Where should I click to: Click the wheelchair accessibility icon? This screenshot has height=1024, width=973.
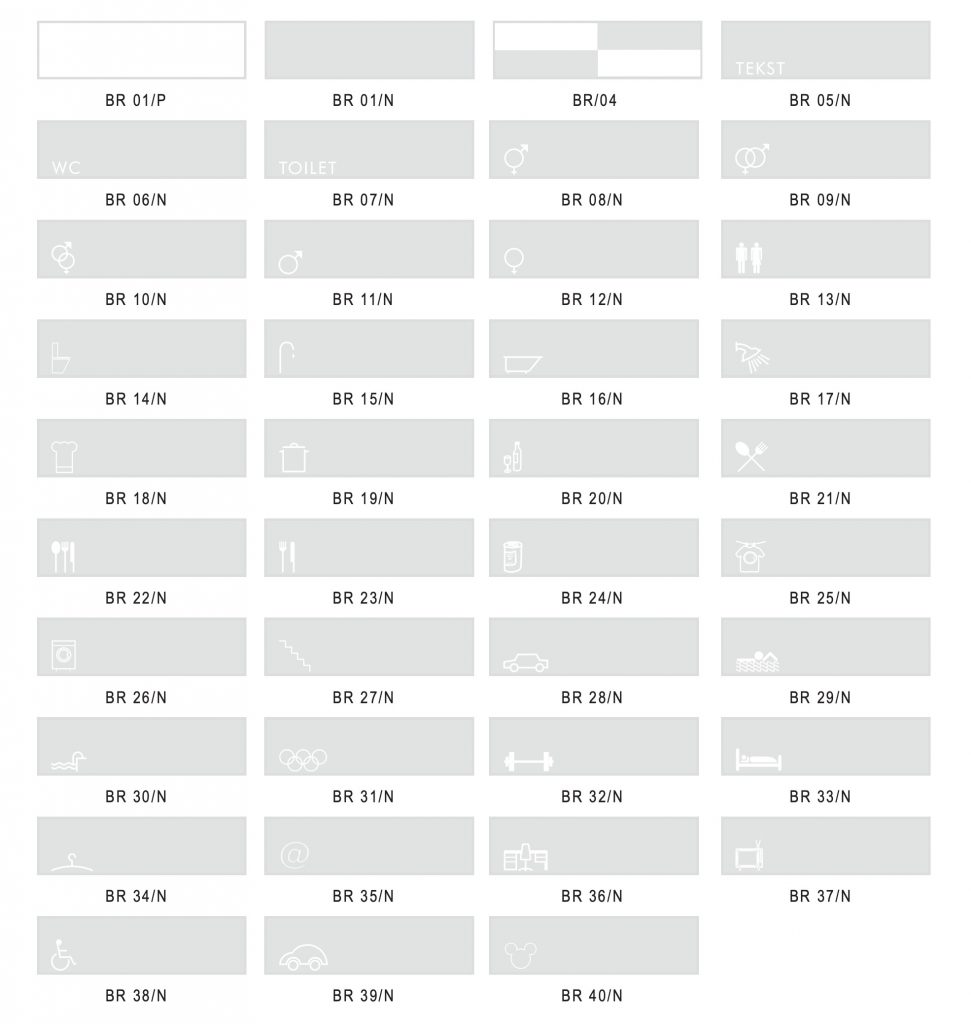63,955
